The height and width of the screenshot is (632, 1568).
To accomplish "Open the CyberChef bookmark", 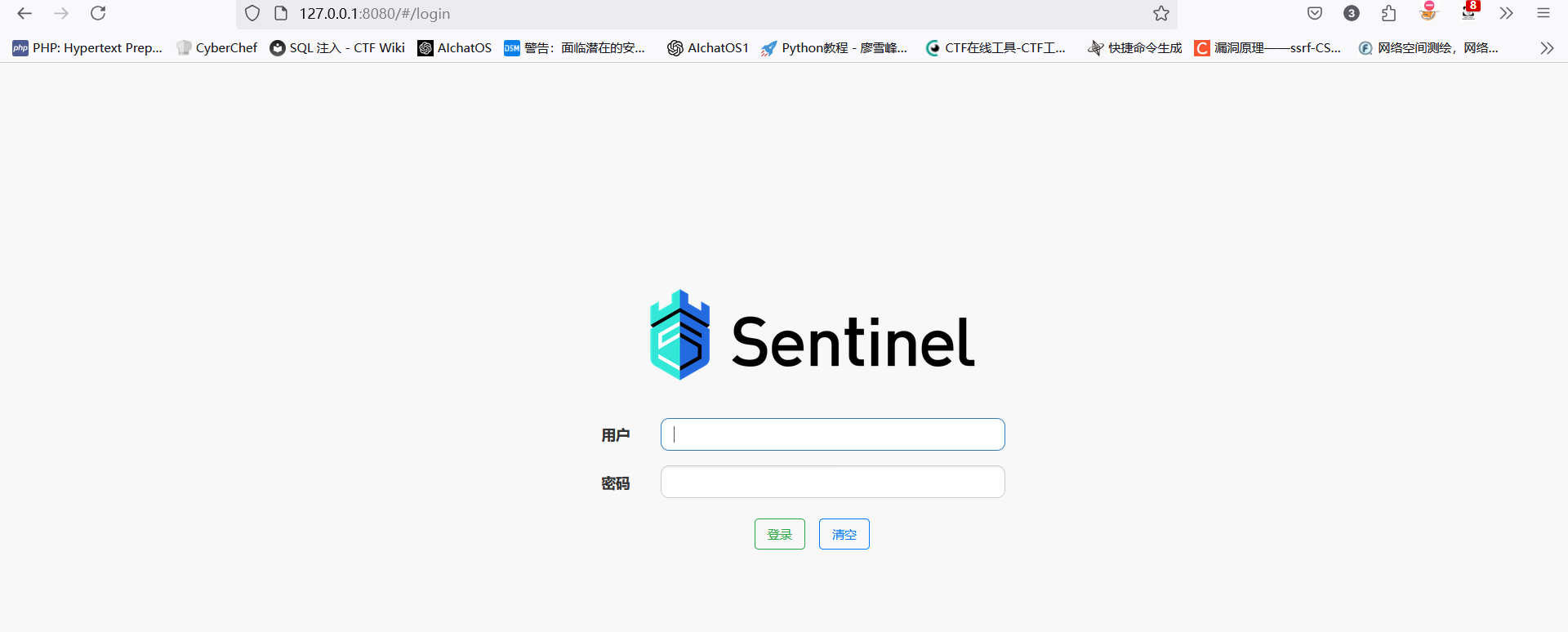I will (x=216, y=48).
